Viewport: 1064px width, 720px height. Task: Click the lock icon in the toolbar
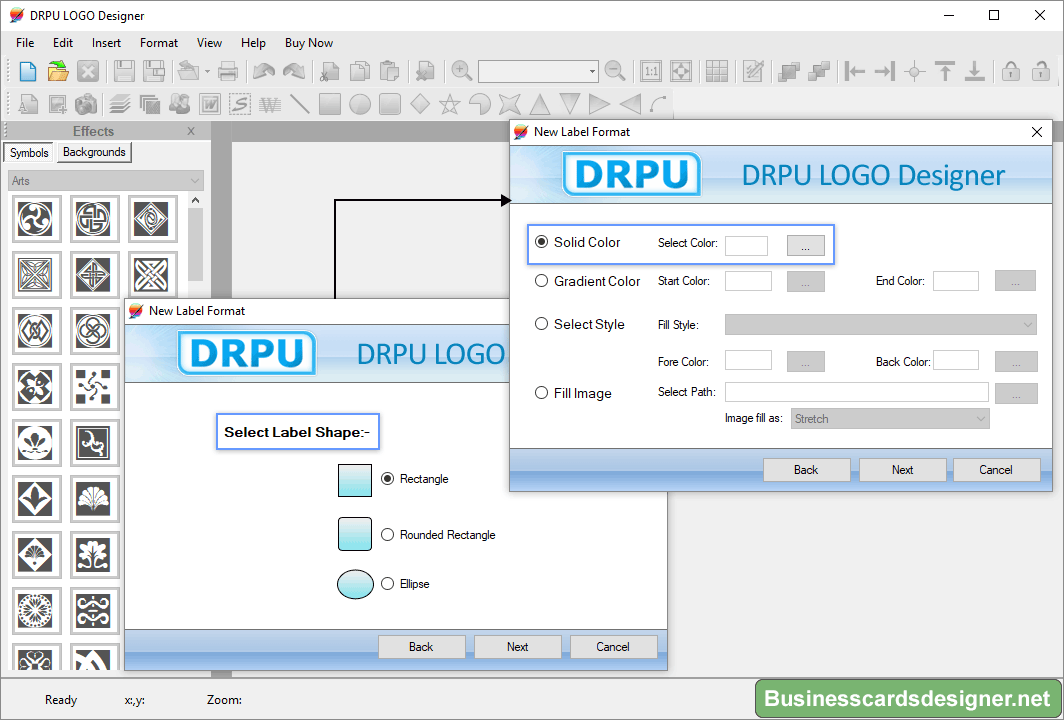(x=1010, y=71)
